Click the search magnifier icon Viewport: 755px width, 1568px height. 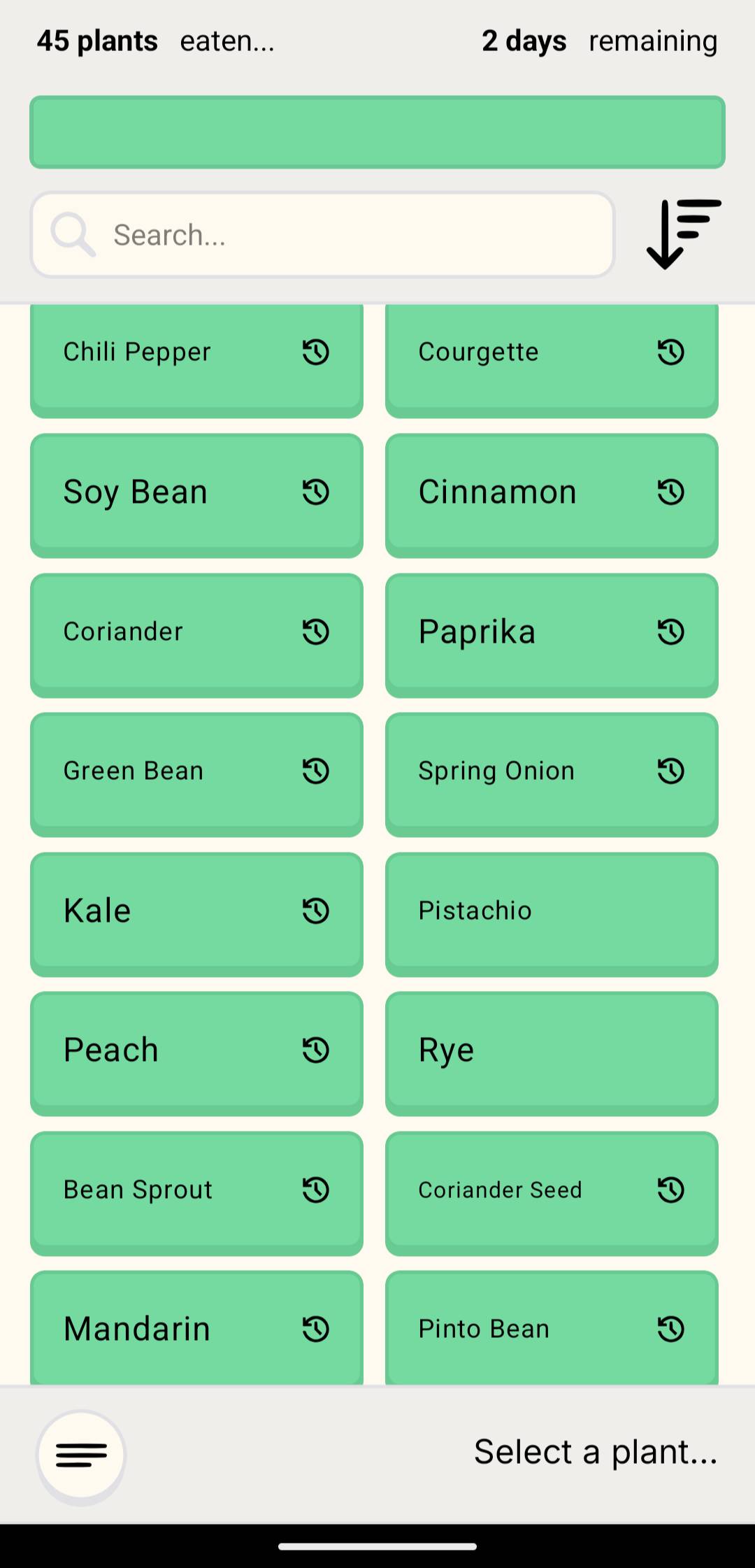click(x=73, y=235)
